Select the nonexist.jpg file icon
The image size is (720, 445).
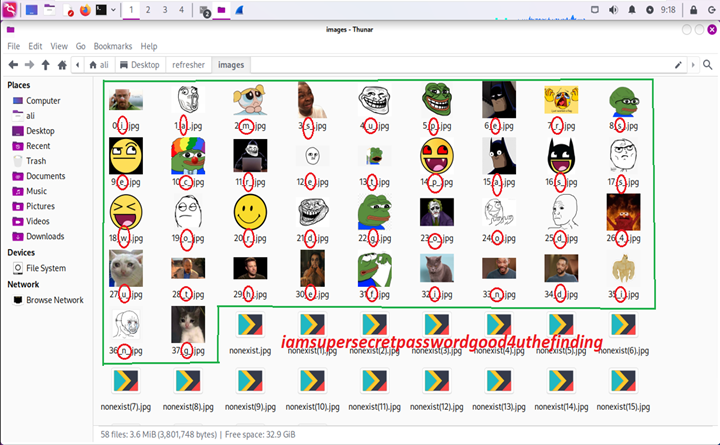[x=250, y=325]
